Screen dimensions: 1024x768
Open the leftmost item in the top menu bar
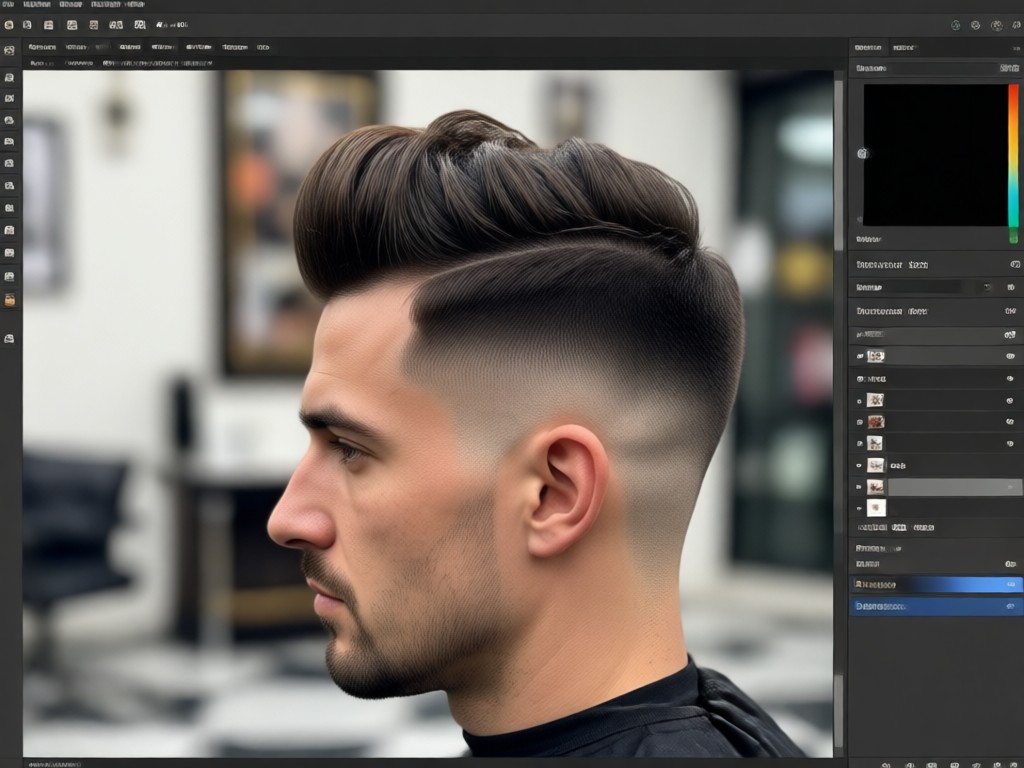point(8,4)
